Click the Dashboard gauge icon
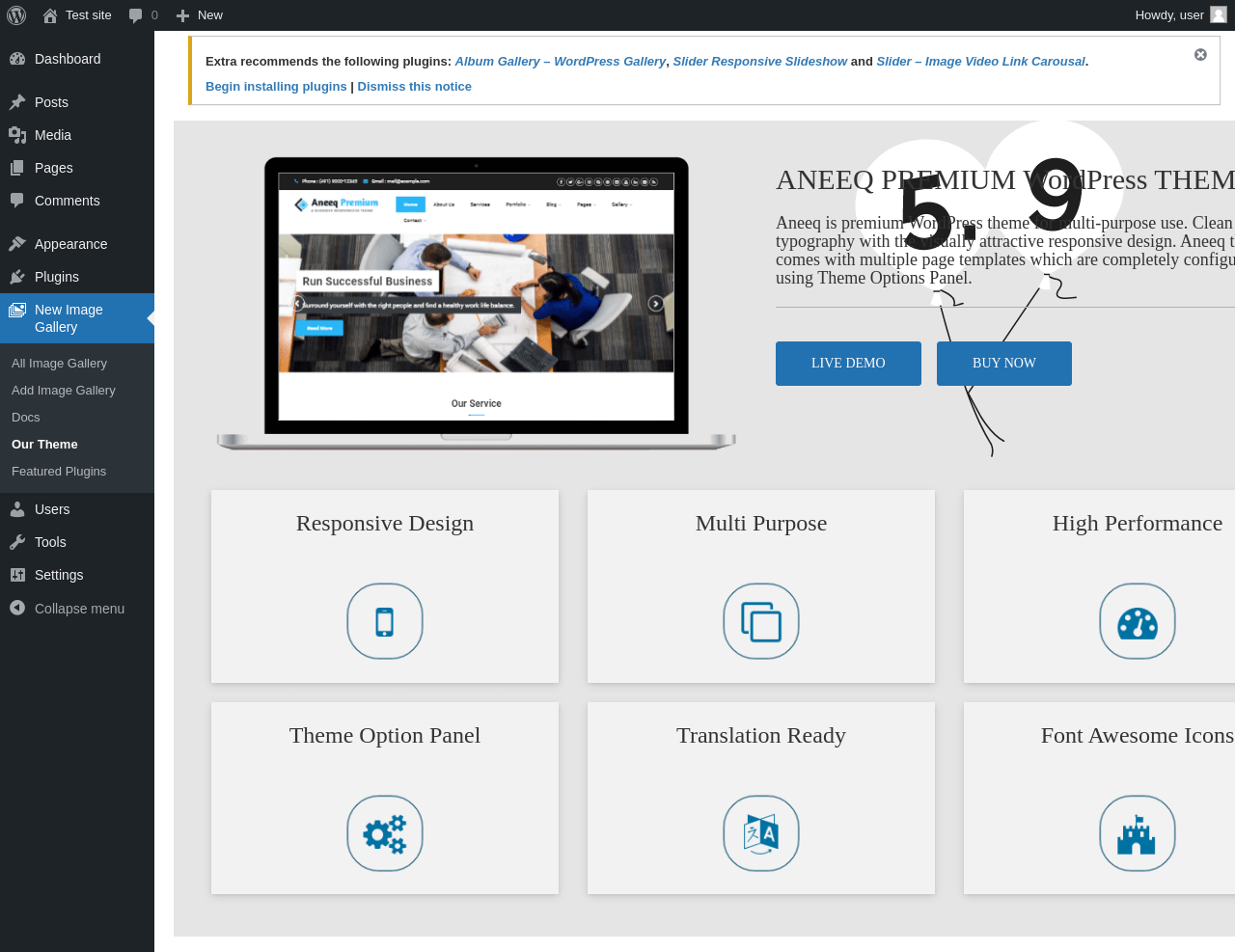This screenshot has width=1235, height=952. (x=17, y=59)
